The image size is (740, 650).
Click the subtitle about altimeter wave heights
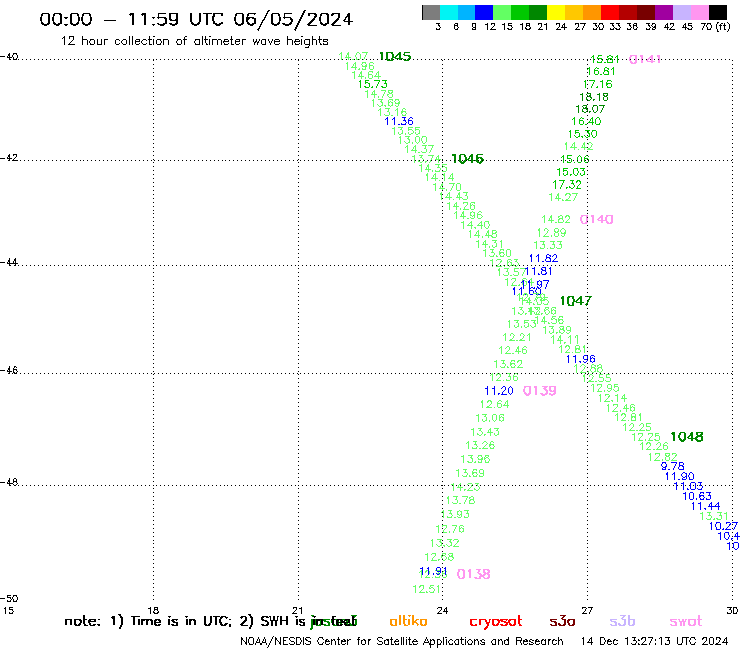point(194,41)
